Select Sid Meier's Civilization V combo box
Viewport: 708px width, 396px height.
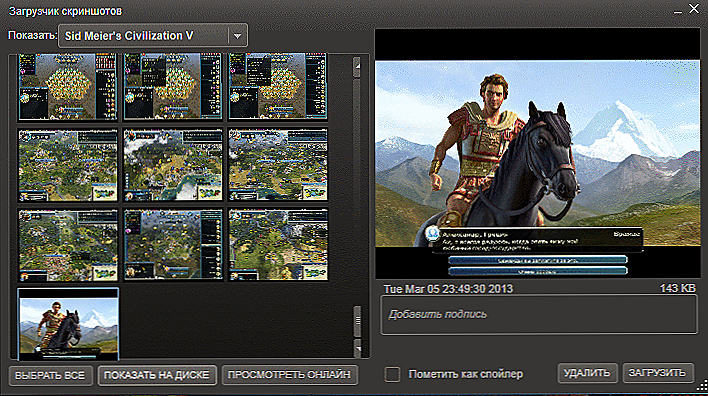click(153, 36)
